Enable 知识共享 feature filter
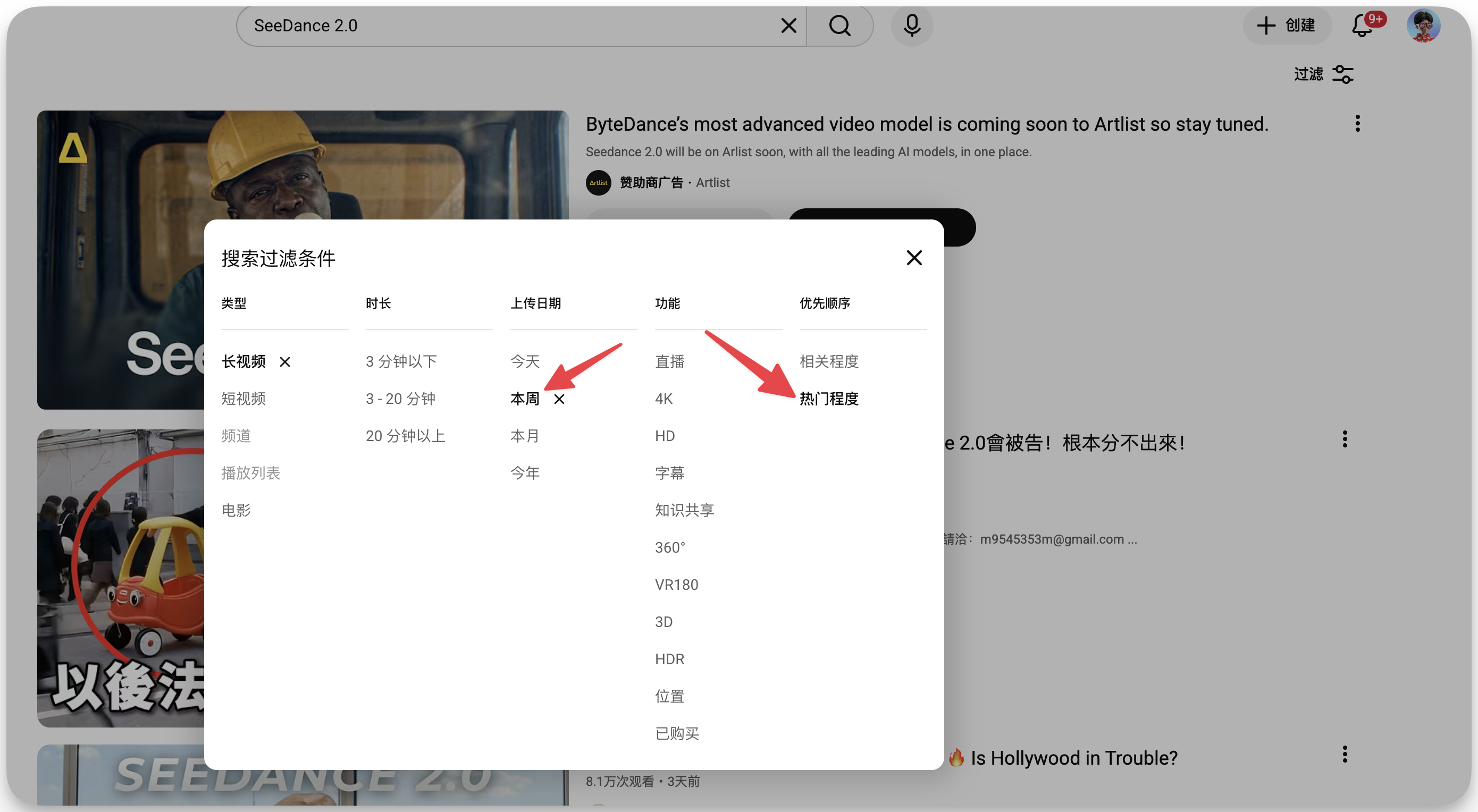This screenshot has width=1478, height=812. click(x=684, y=511)
